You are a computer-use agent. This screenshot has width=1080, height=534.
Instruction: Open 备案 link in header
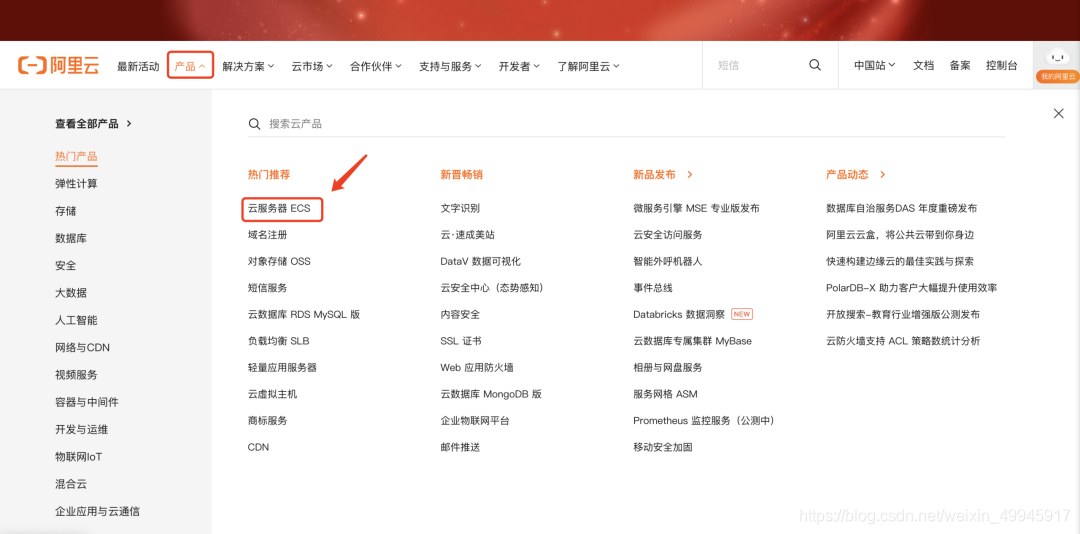[x=960, y=65]
